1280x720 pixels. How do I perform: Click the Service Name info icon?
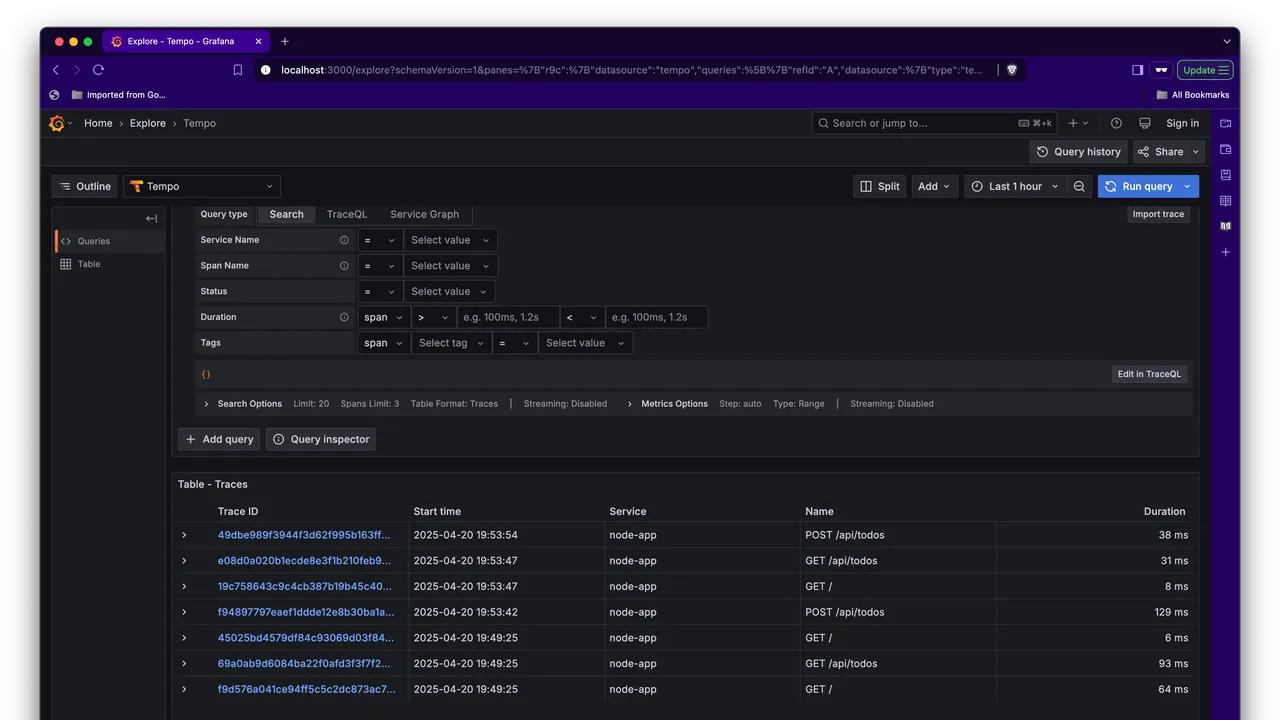[x=344, y=240]
